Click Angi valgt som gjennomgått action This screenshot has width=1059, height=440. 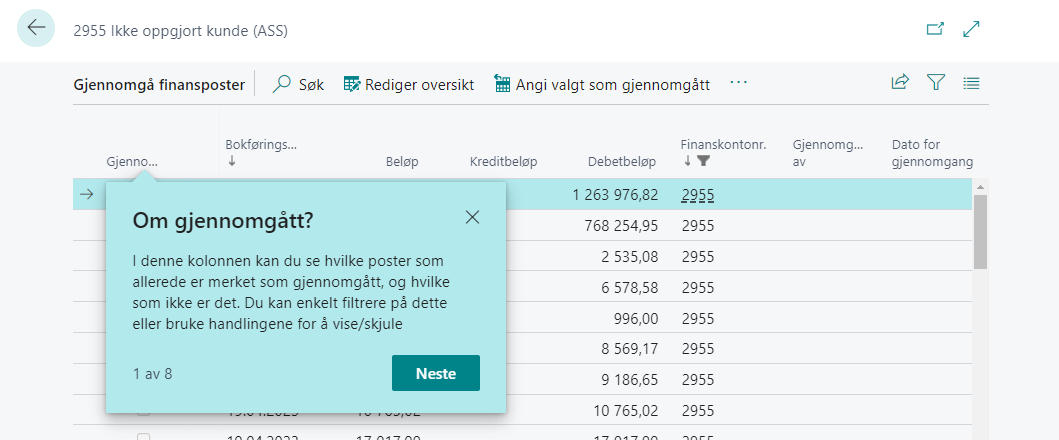(x=602, y=85)
